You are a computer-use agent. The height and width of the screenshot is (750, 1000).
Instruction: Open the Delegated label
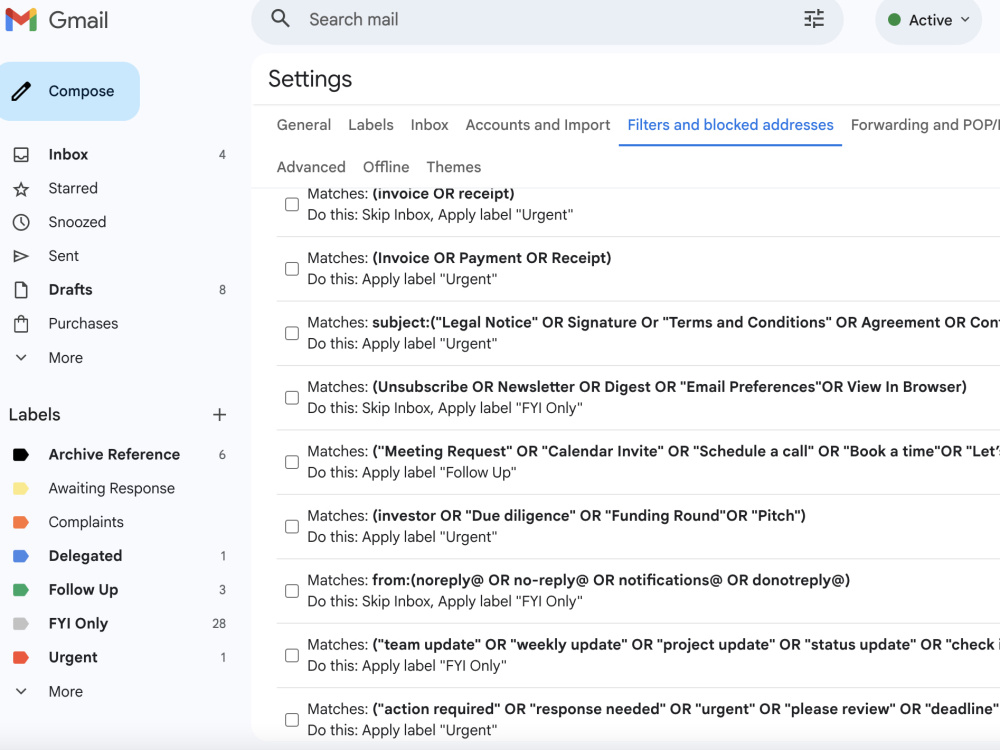pos(85,556)
